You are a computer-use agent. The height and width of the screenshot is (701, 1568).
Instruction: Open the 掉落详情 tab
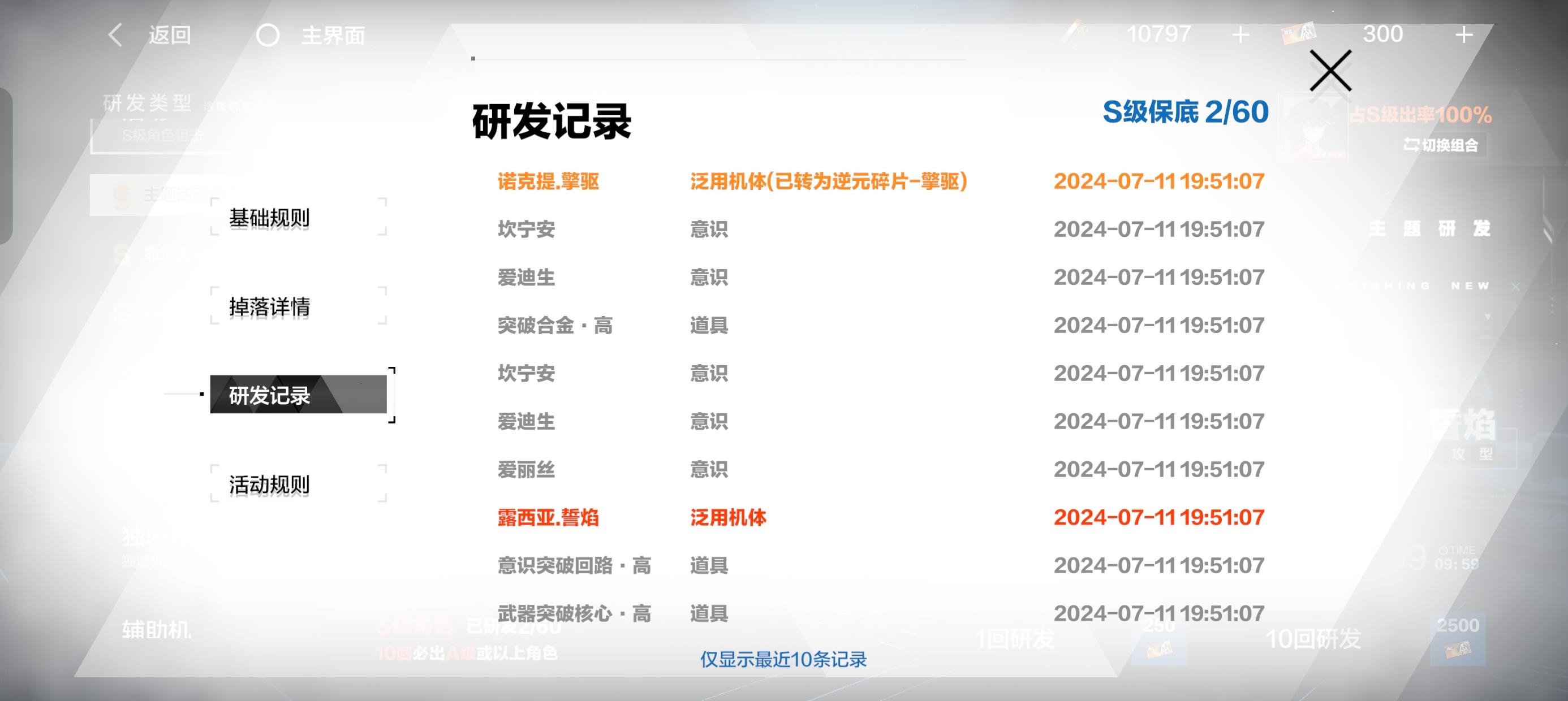coord(298,306)
